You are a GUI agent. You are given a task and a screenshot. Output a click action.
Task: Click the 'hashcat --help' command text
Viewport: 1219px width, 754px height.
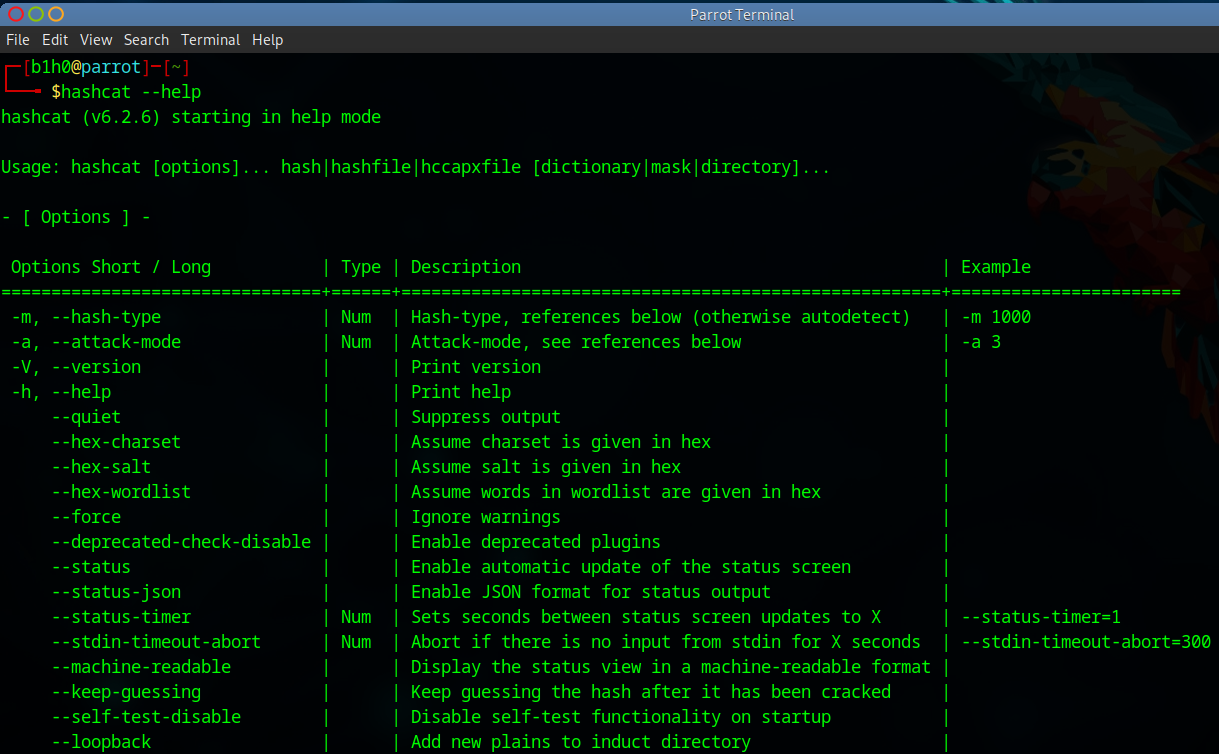coord(131,92)
